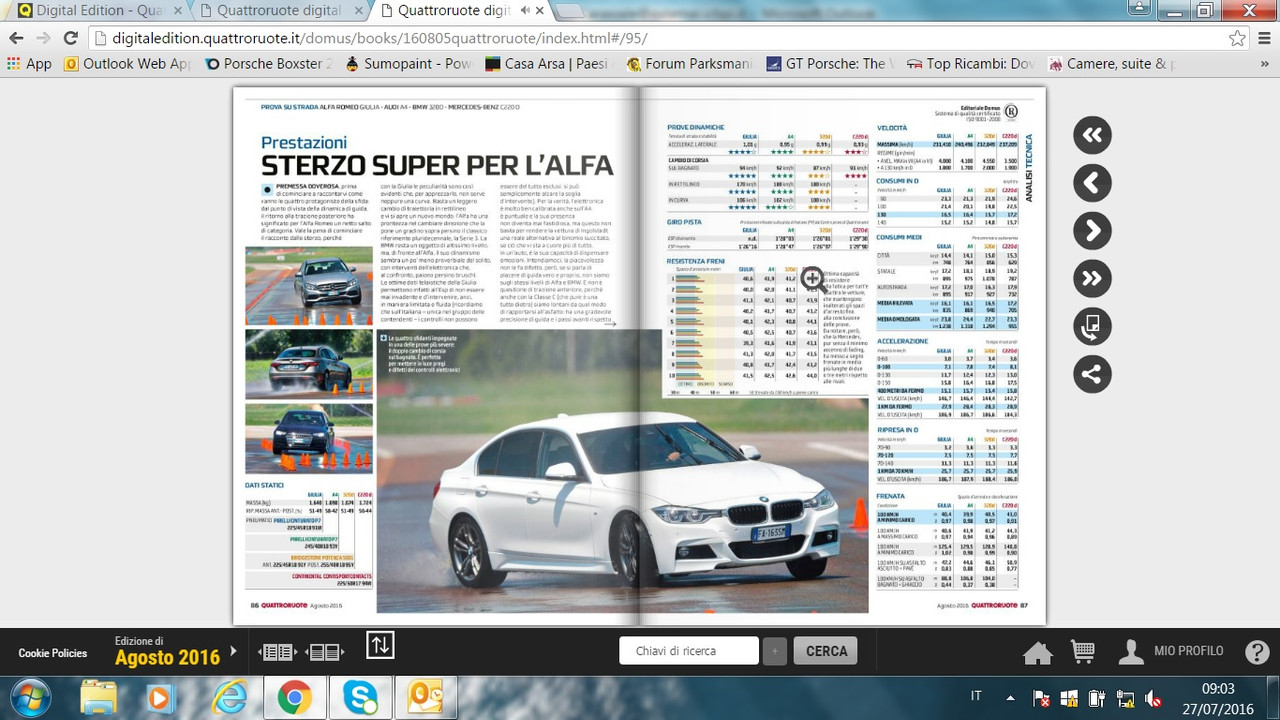
Task: Click the share icon in side panel
Action: (1092, 375)
